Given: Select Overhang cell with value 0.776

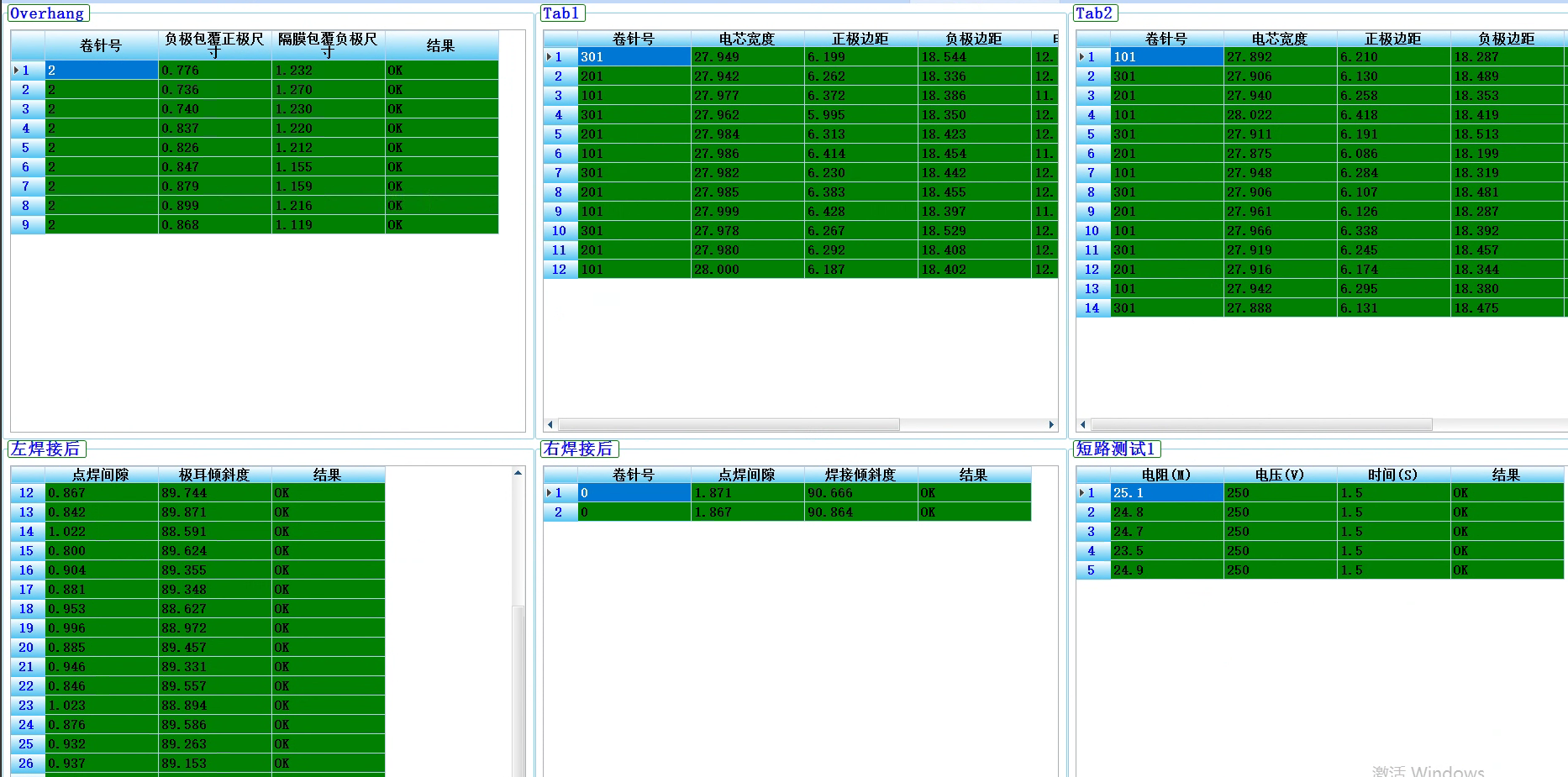Looking at the screenshot, I should pyautogui.click(x=215, y=71).
